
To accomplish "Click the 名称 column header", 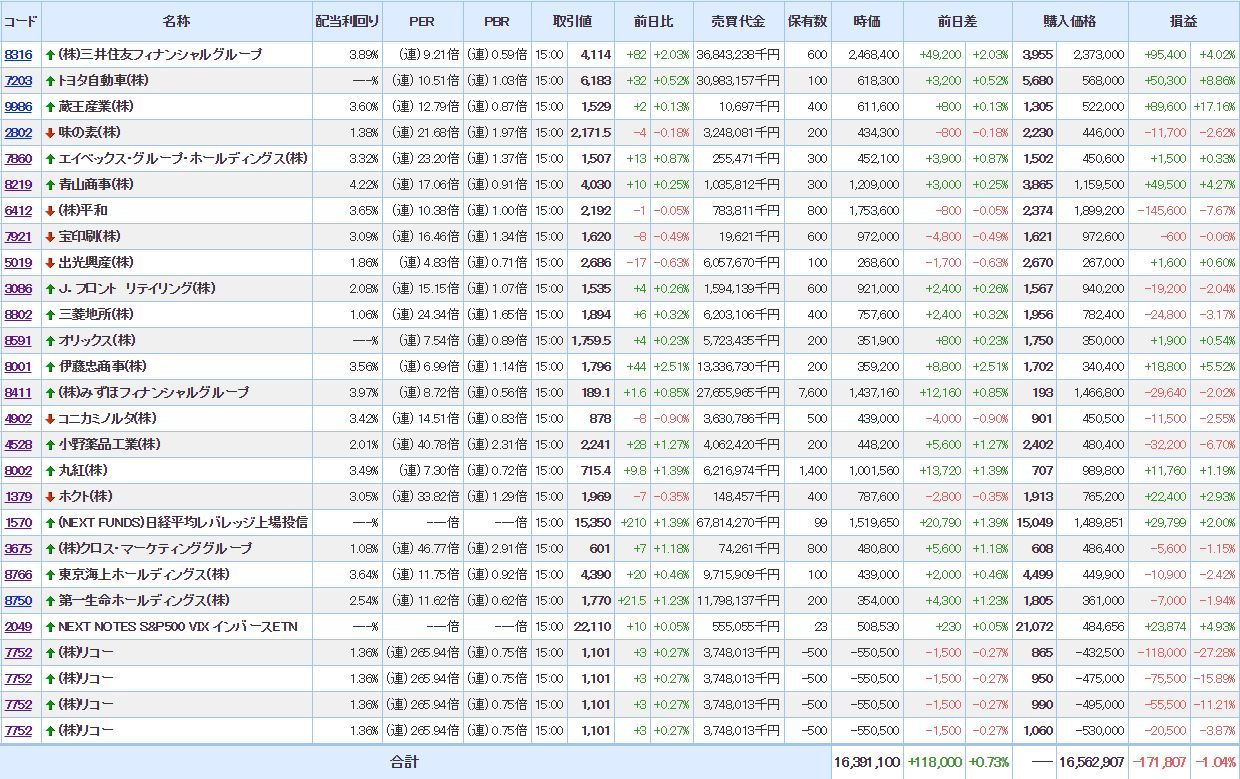I will pyautogui.click(x=176, y=21).
